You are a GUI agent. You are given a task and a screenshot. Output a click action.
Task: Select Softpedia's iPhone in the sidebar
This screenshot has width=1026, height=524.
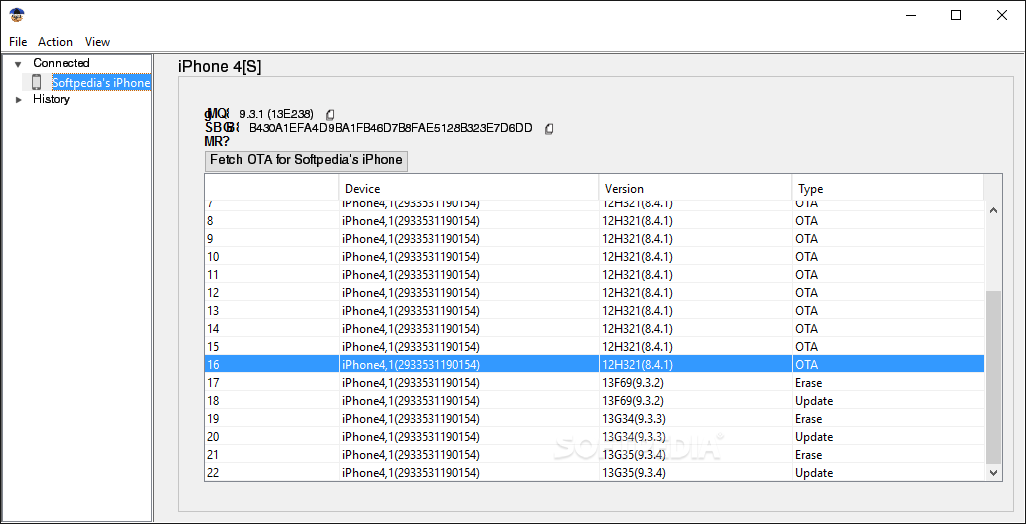tap(101, 83)
